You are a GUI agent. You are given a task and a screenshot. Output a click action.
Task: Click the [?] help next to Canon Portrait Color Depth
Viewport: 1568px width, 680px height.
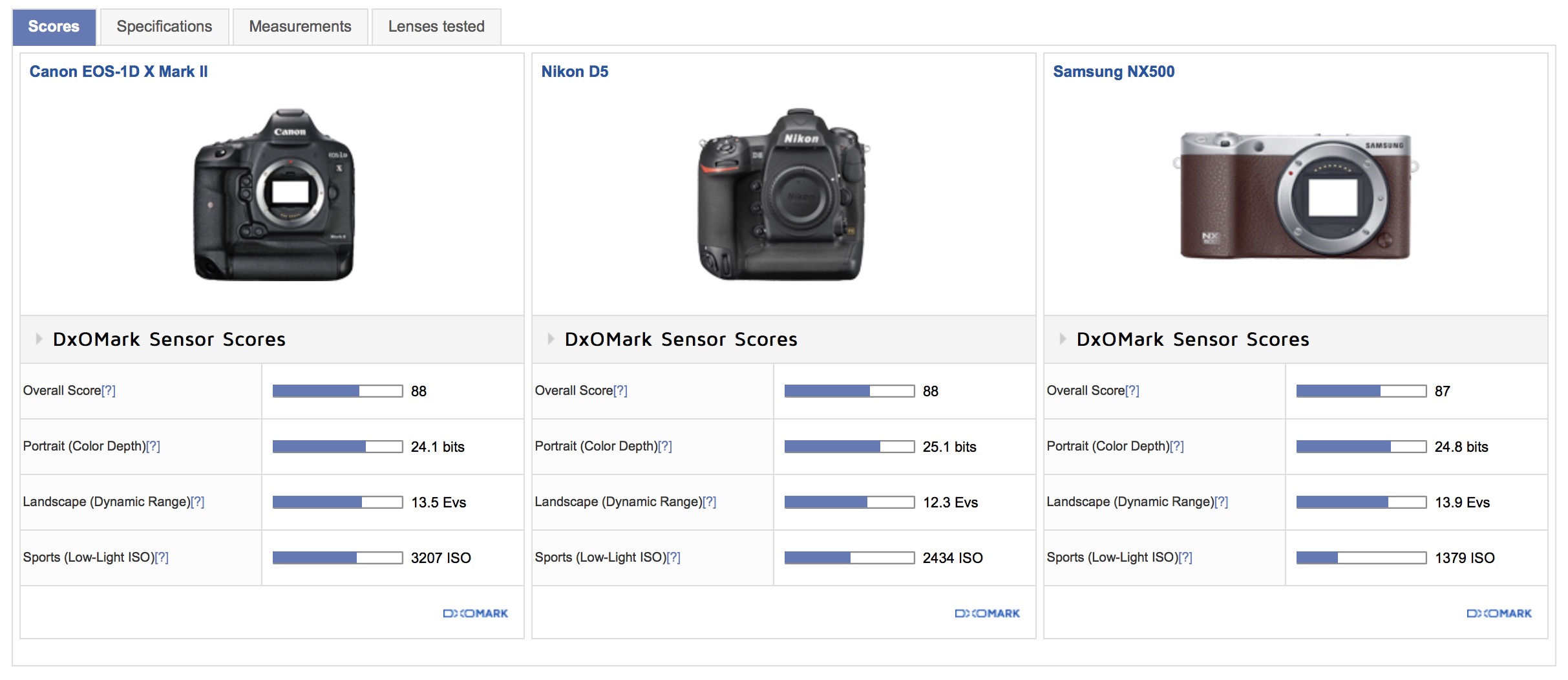(153, 446)
